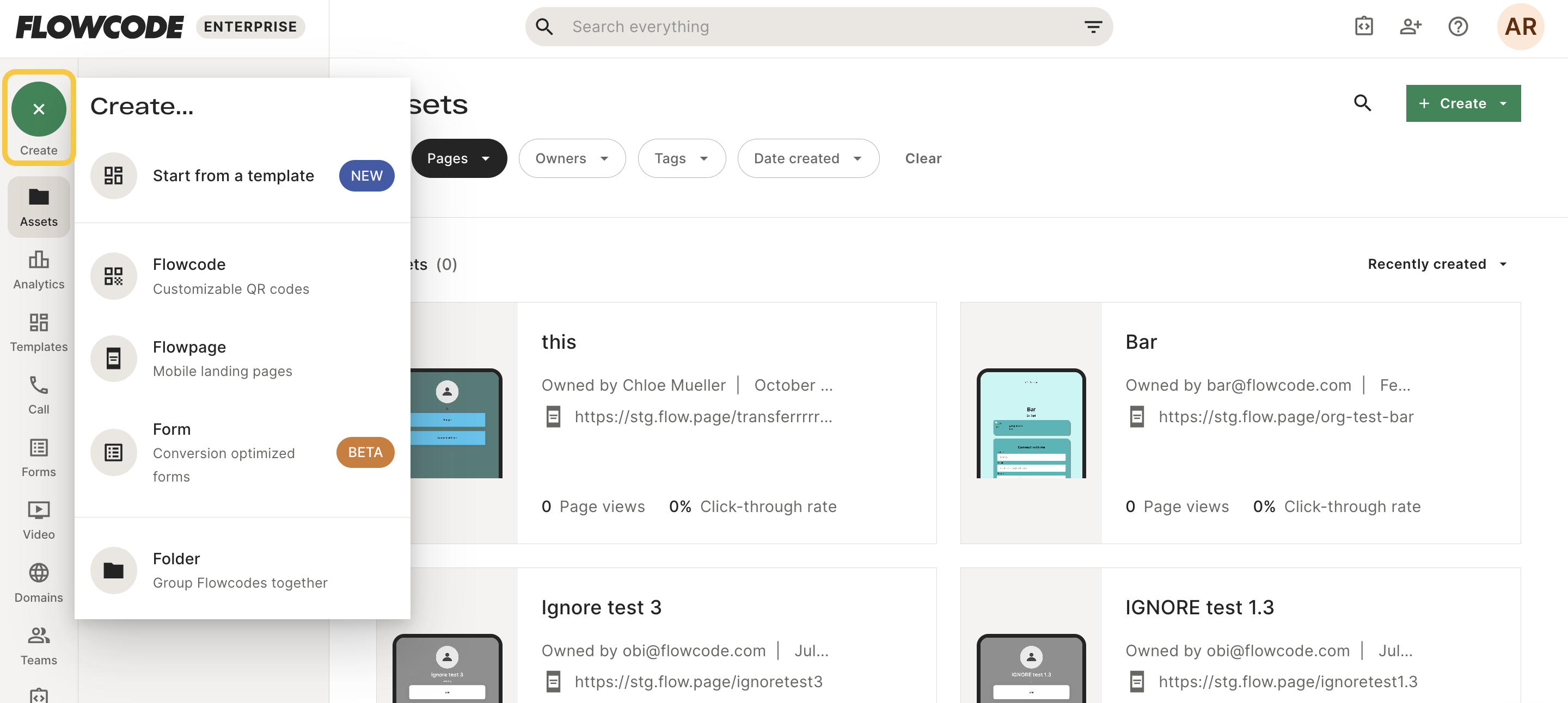Image resolution: width=1568 pixels, height=703 pixels.
Task: Click the assets search magnifier icon
Action: [1362, 103]
